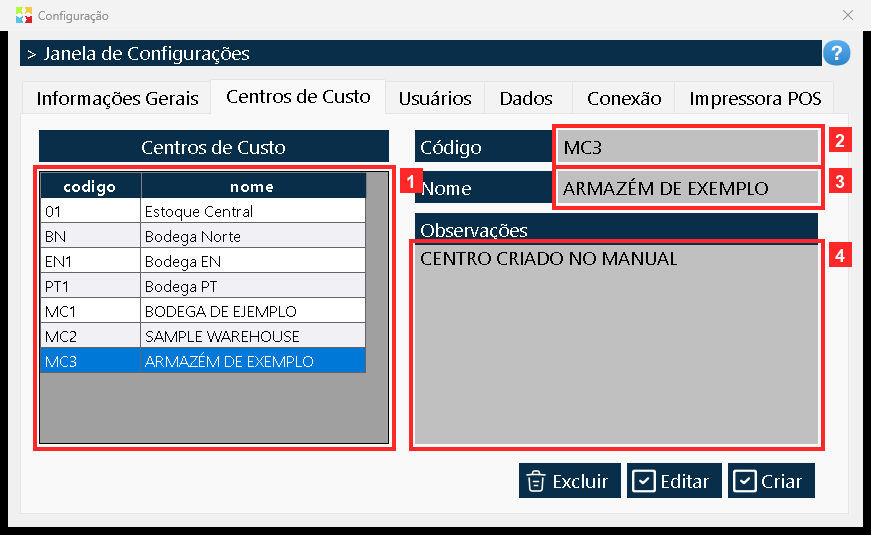Click the code cell PT1
The height and width of the screenshot is (535, 871).
click(x=91, y=286)
